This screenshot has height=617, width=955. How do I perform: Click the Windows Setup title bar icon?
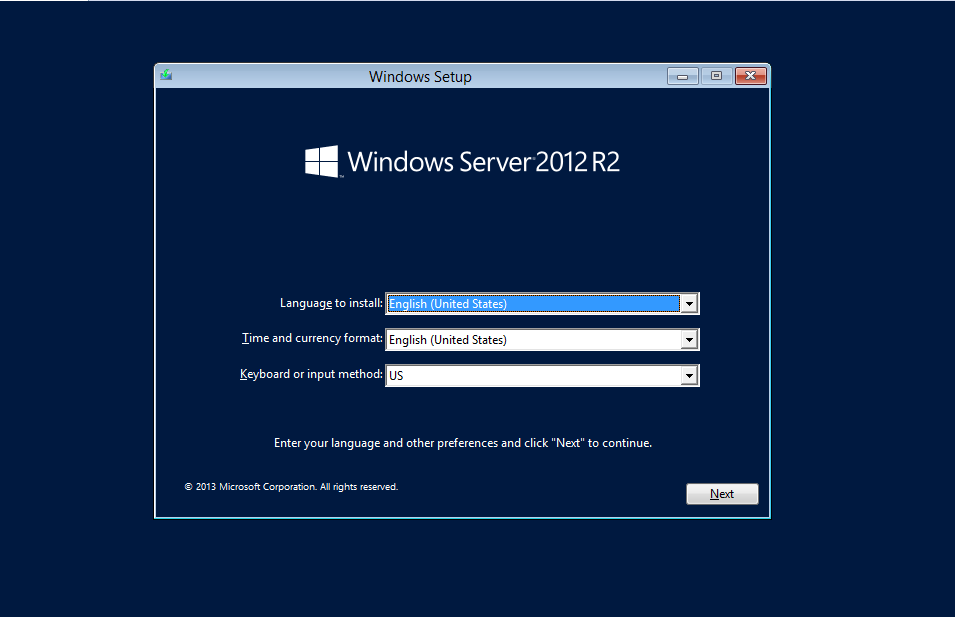coord(166,76)
